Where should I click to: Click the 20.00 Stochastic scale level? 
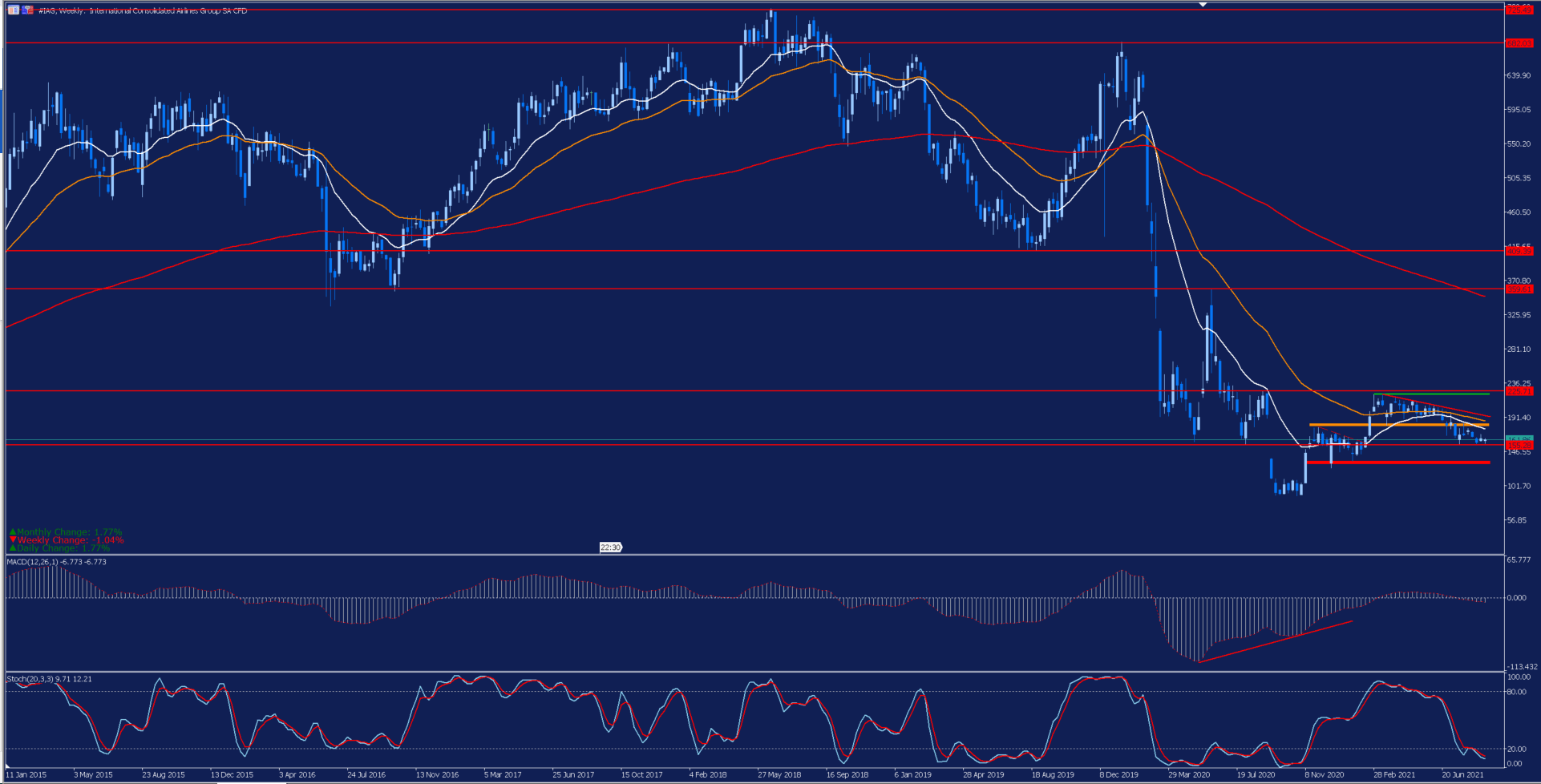point(1516,749)
